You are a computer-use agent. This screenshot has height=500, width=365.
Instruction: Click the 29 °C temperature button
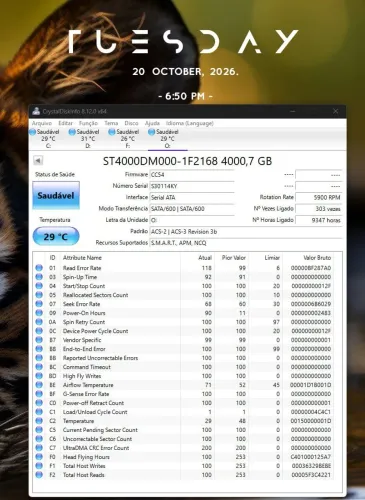(x=56, y=237)
